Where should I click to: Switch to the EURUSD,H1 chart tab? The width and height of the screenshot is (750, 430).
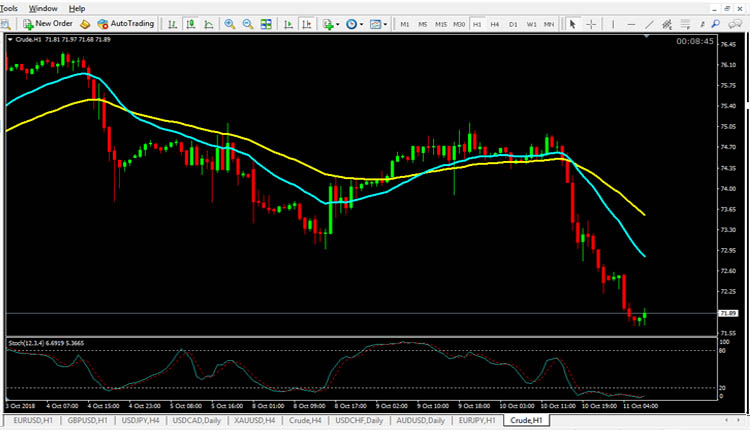tap(33, 420)
